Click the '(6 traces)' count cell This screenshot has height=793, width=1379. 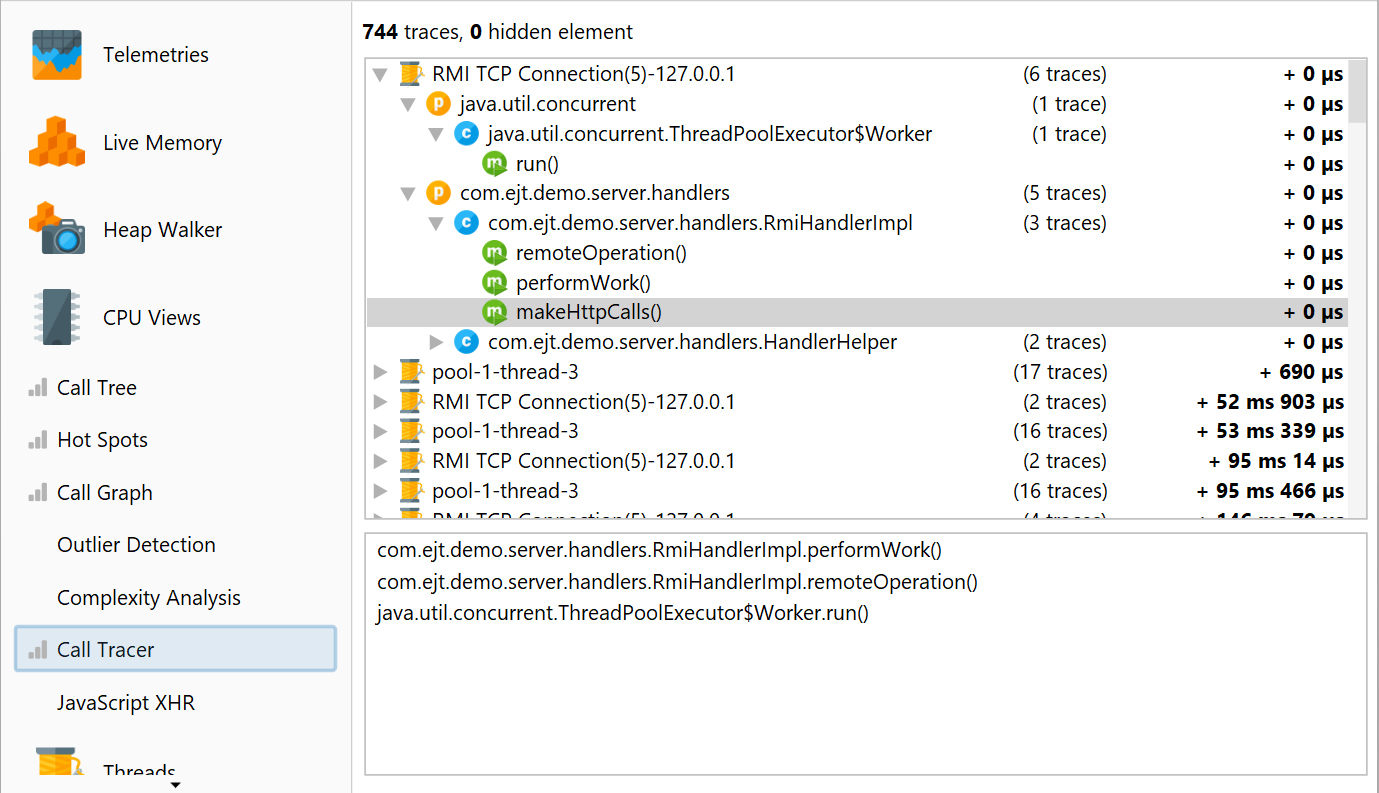(x=1064, y=74)
